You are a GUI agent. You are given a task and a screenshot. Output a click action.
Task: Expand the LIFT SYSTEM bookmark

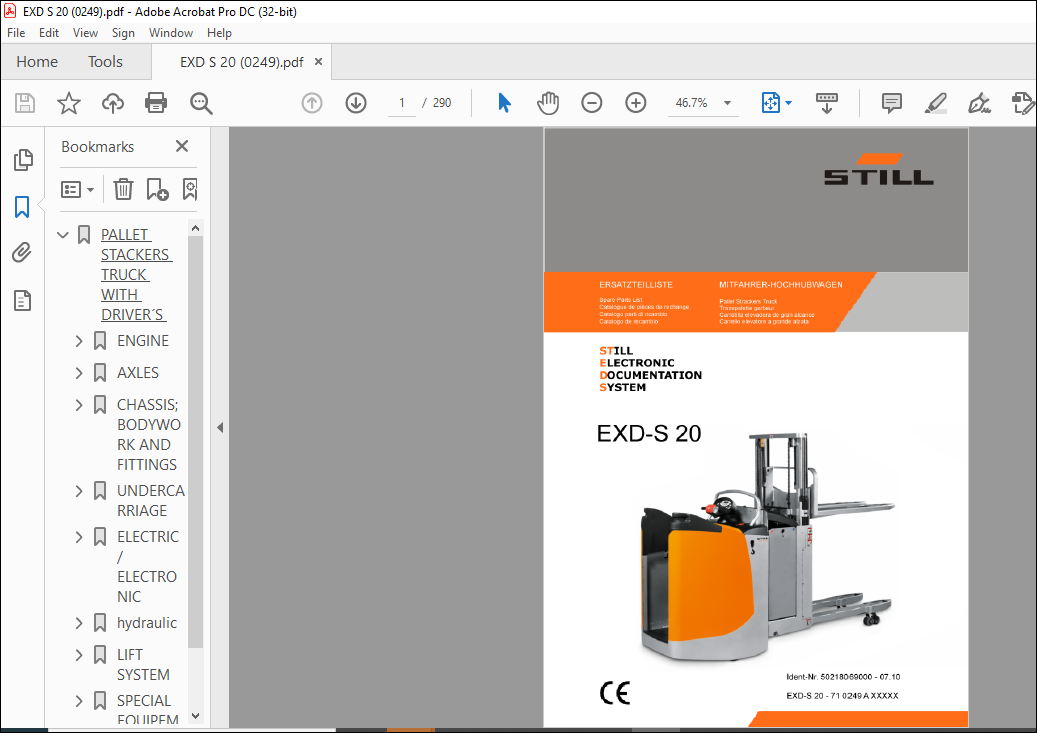79,655
